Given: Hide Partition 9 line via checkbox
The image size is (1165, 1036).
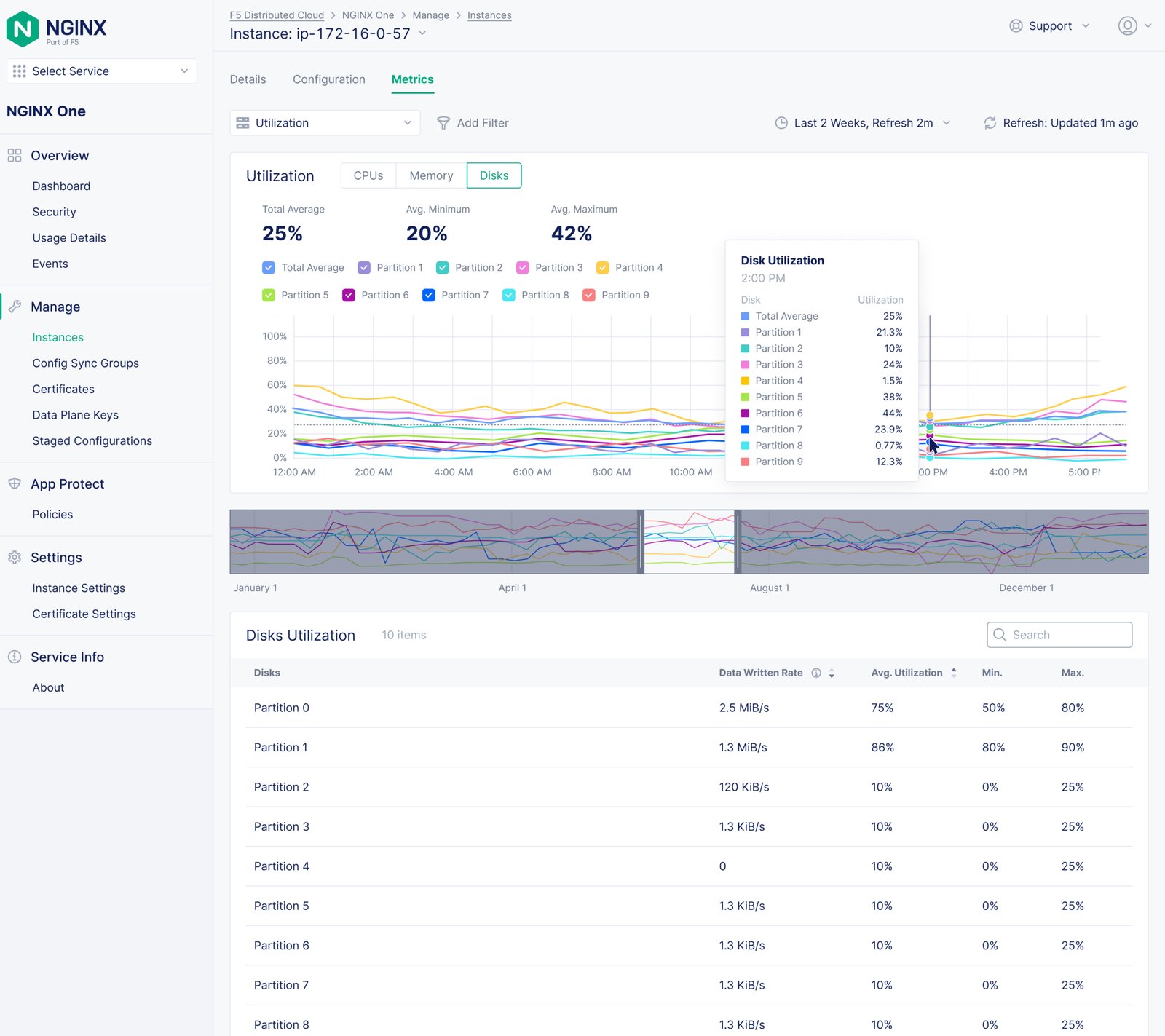Looking at the screenshot, I should (589, 295).
